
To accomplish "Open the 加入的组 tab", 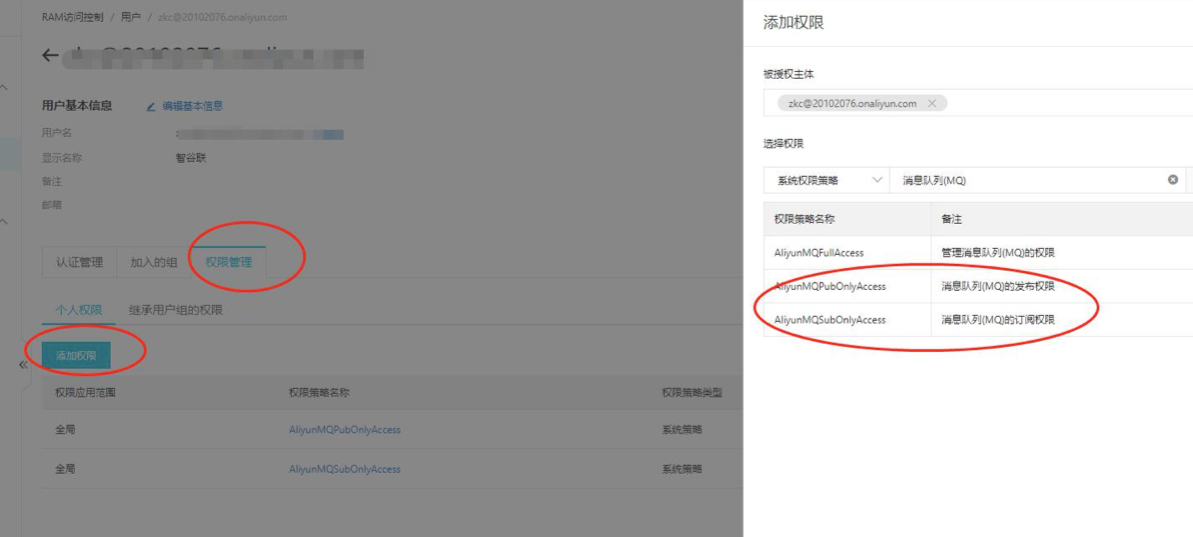I will (154, 262).
